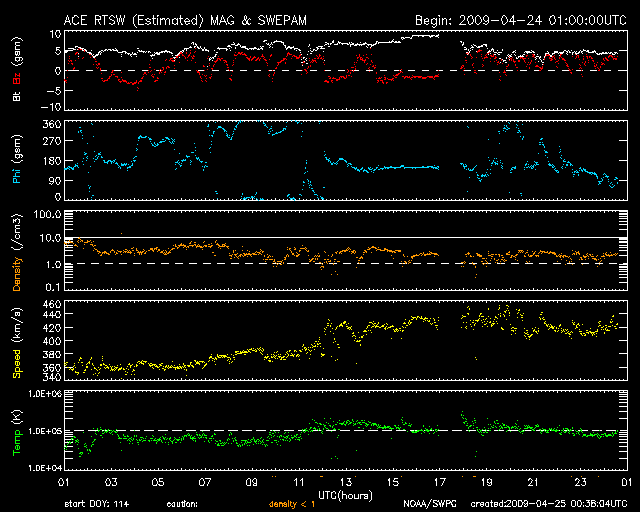Select the -5 tick on the Bt Bz axis
Viewport: 640px width, 512px height.
tap(55, 90)
